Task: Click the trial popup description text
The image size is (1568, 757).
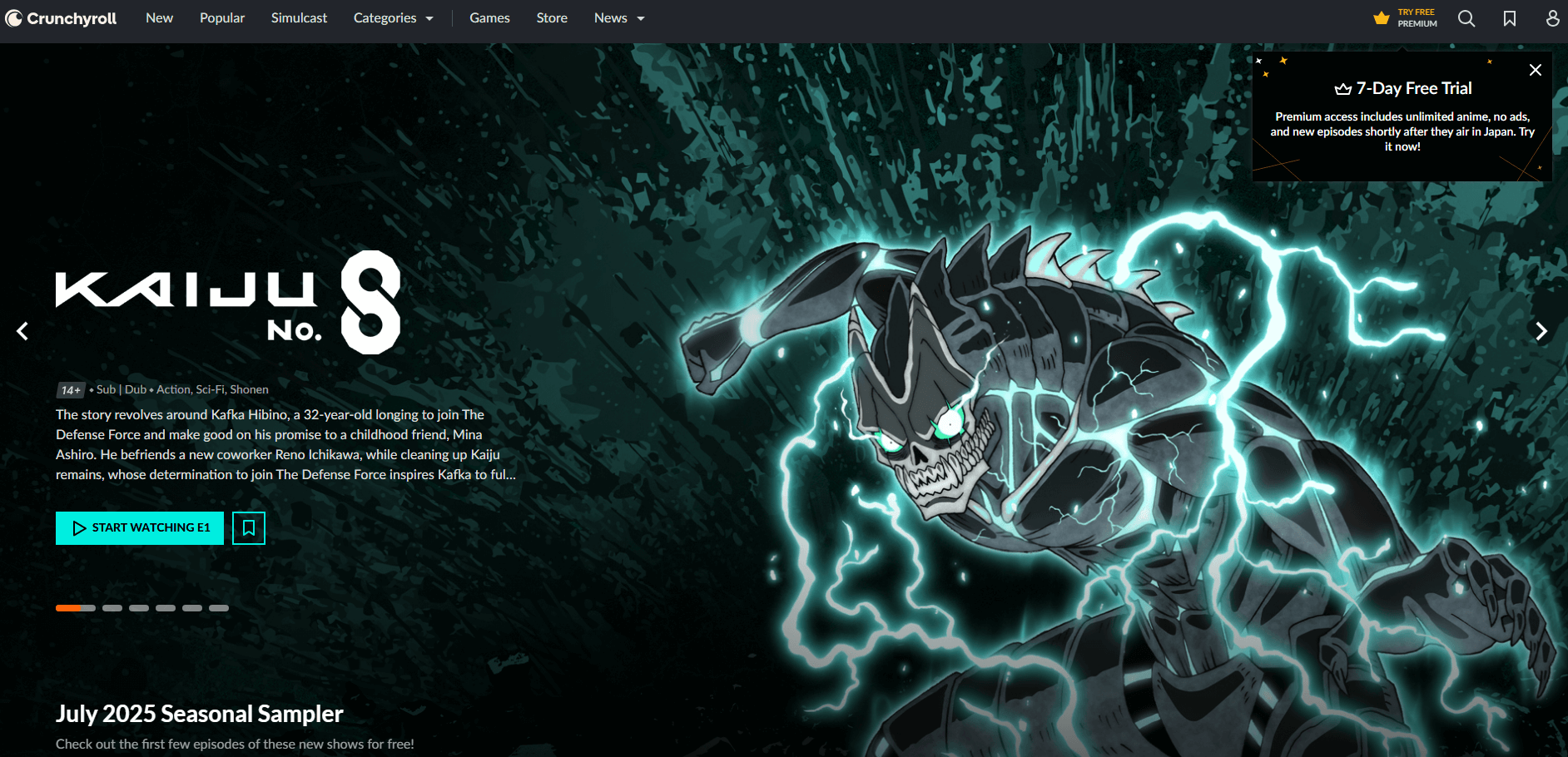Action: coord(1402,131)
